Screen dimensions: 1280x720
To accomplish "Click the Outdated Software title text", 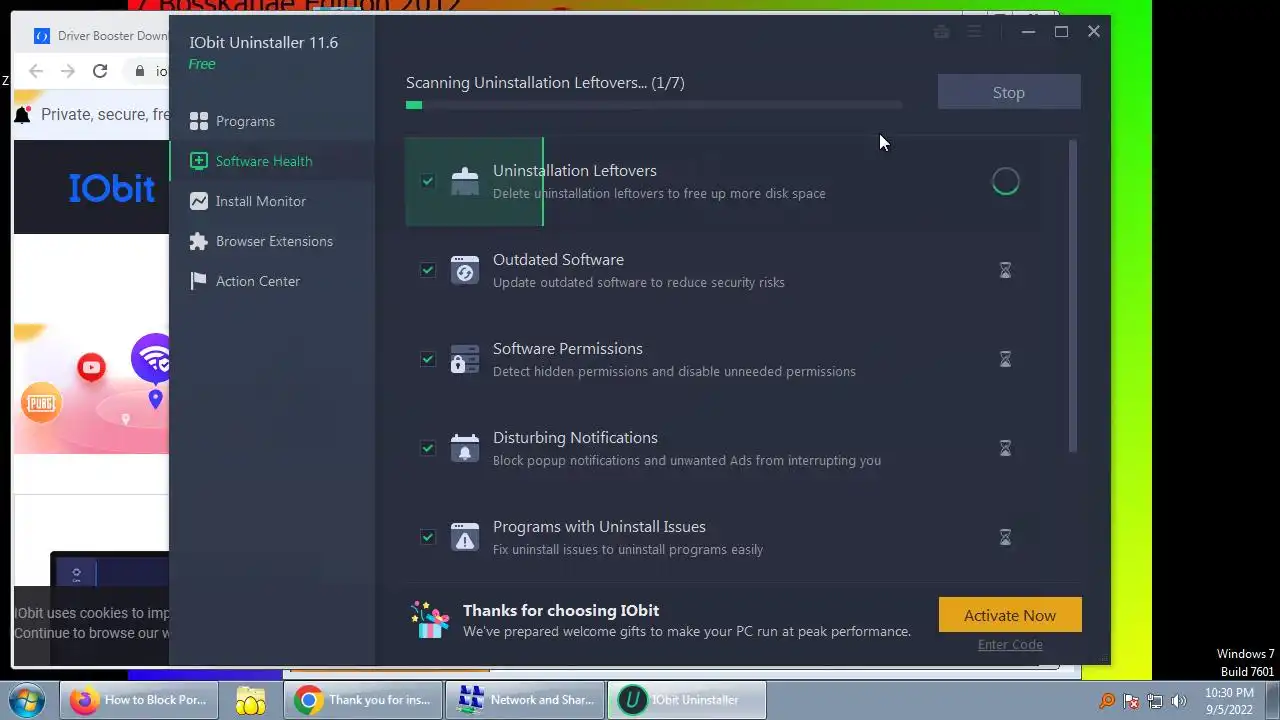I will point(558,260).
